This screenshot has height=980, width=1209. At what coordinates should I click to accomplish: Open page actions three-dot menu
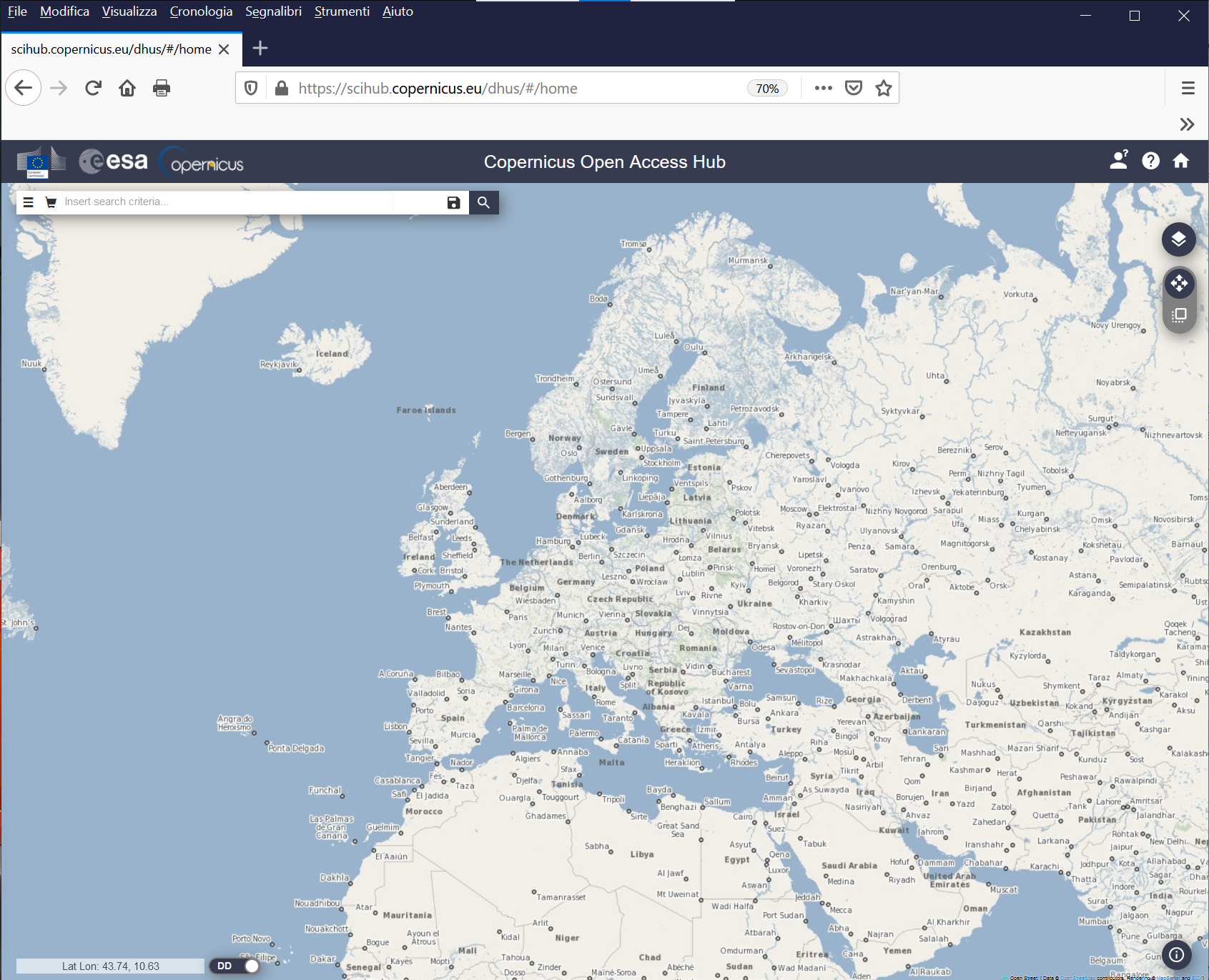(x=823, y=88)
